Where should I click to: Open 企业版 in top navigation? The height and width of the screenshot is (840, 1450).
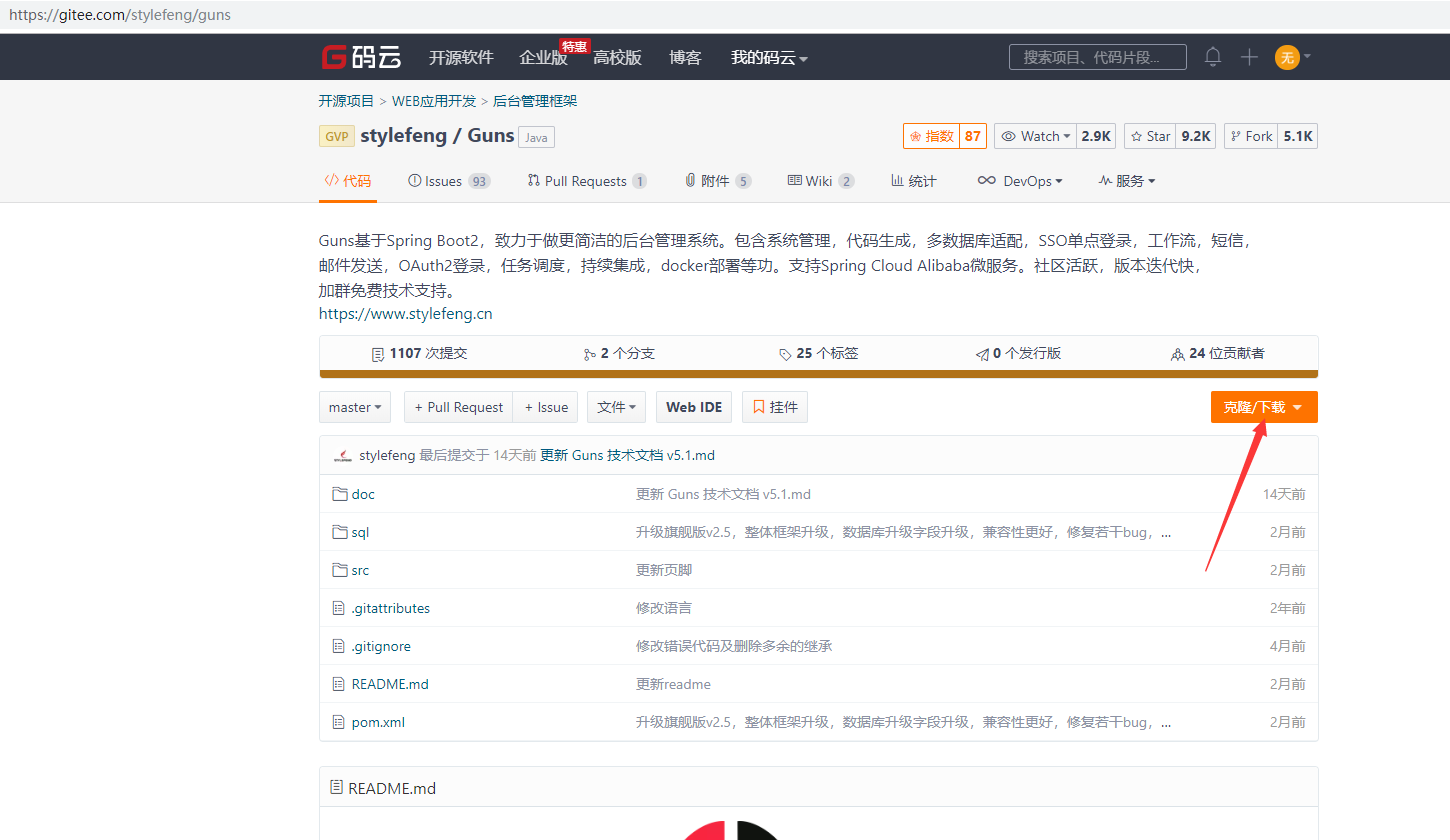point(543,58)
